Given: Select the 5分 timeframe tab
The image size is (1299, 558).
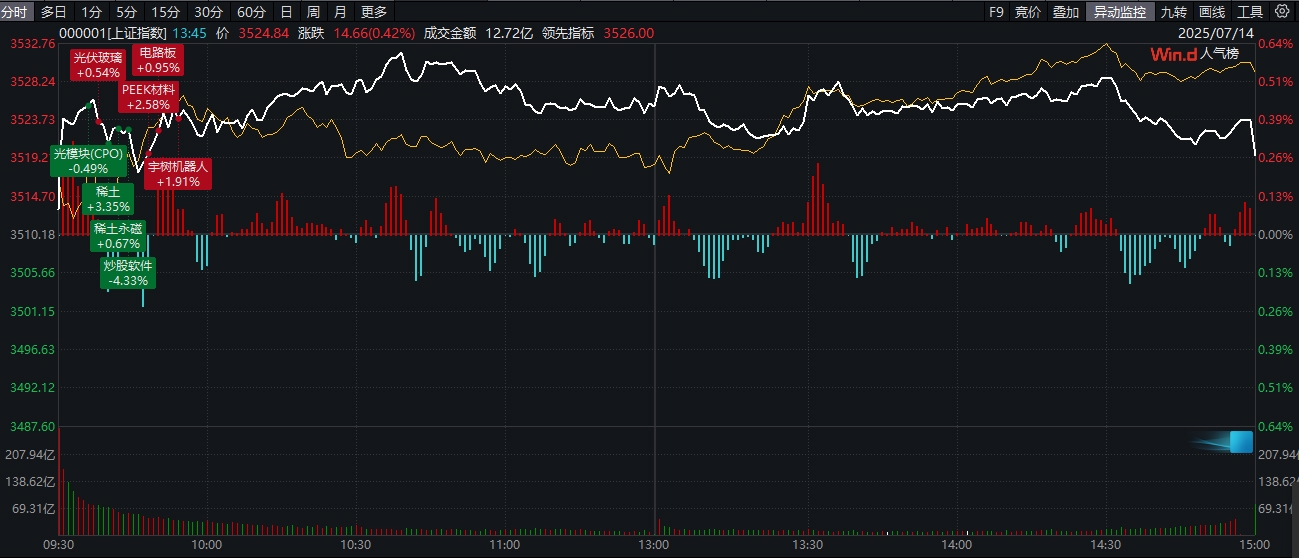Looking at the screenshot, I should click(126, 12).
